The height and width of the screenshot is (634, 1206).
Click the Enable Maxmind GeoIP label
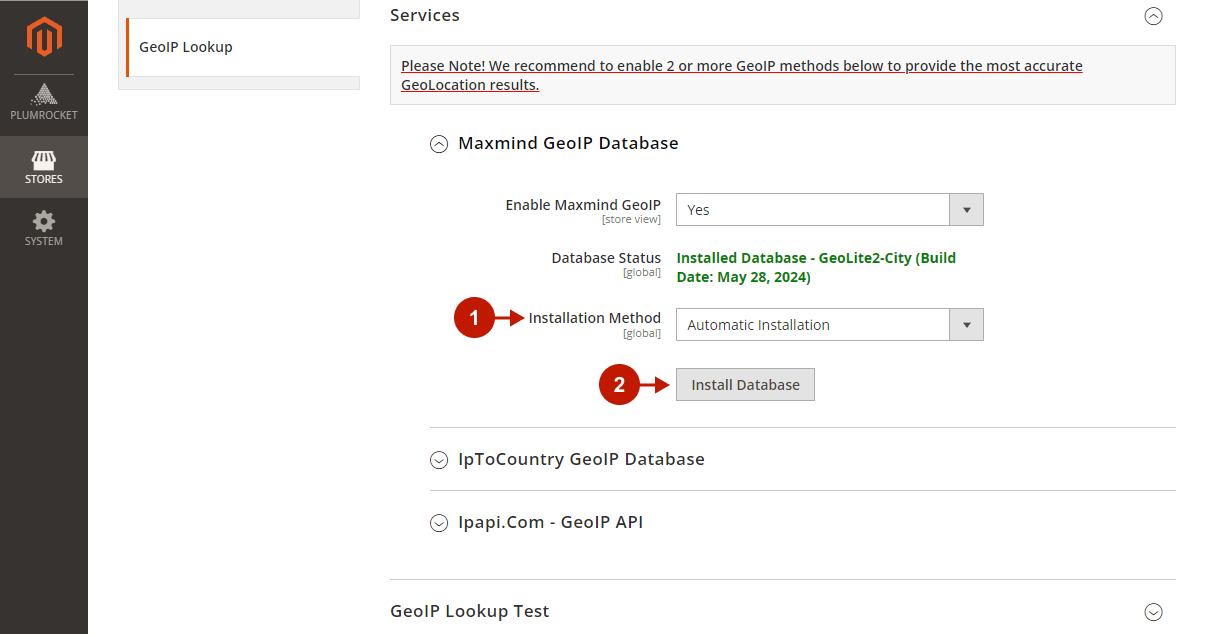(583, 204)
